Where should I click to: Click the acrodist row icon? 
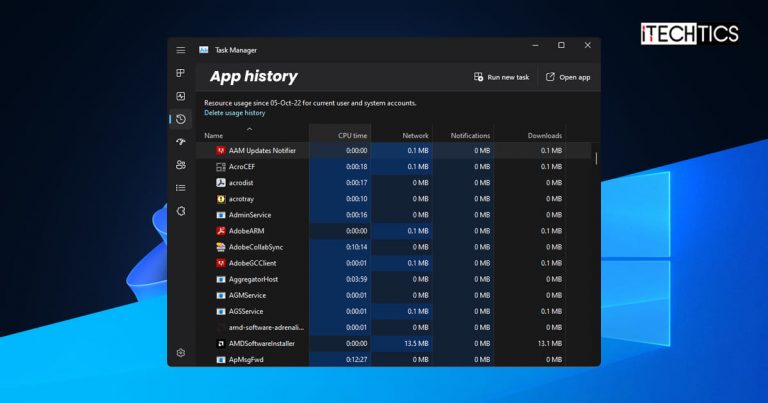coord(221,183)
